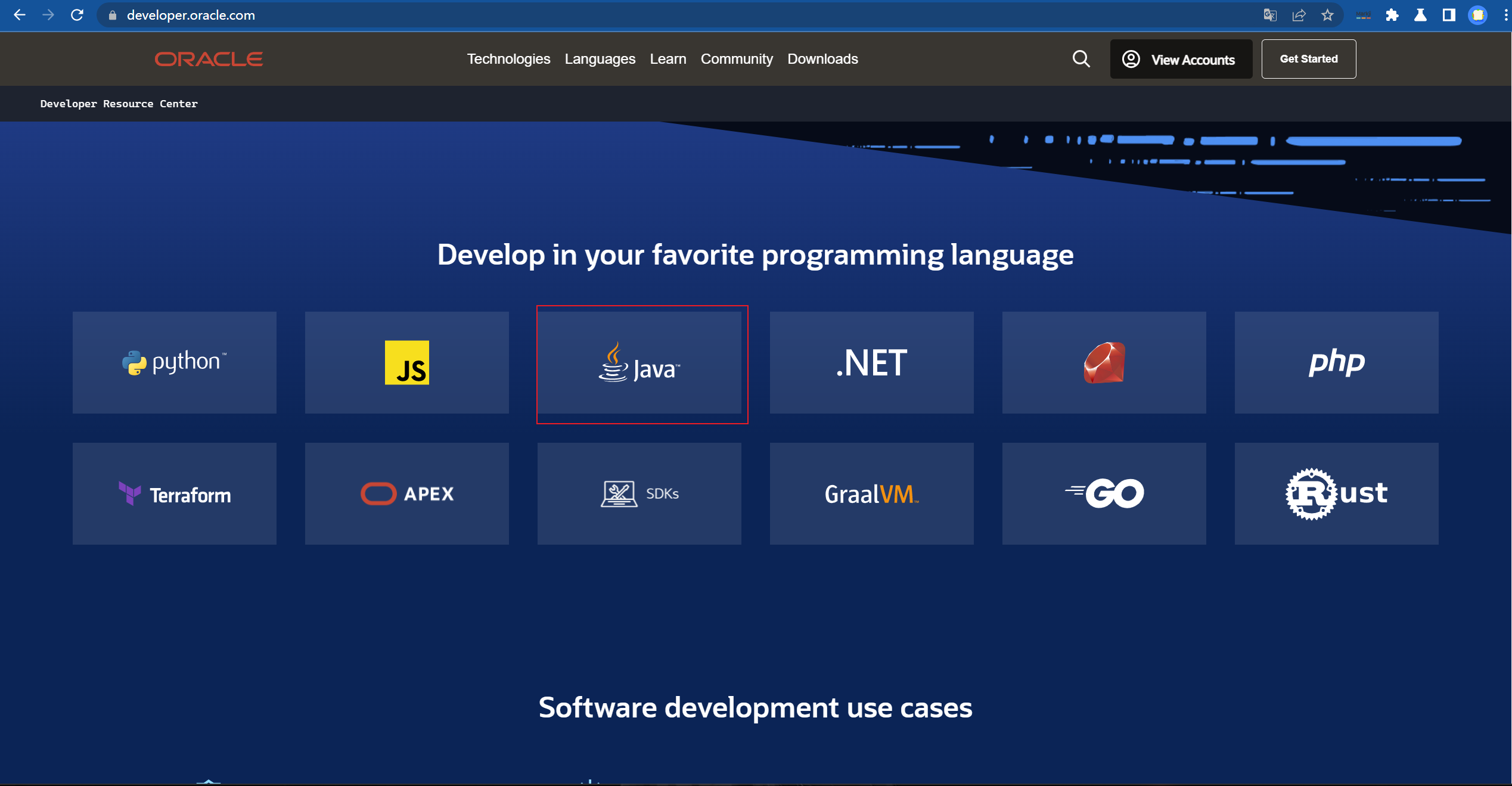Open the SDKs tile

tap(639, 493)
